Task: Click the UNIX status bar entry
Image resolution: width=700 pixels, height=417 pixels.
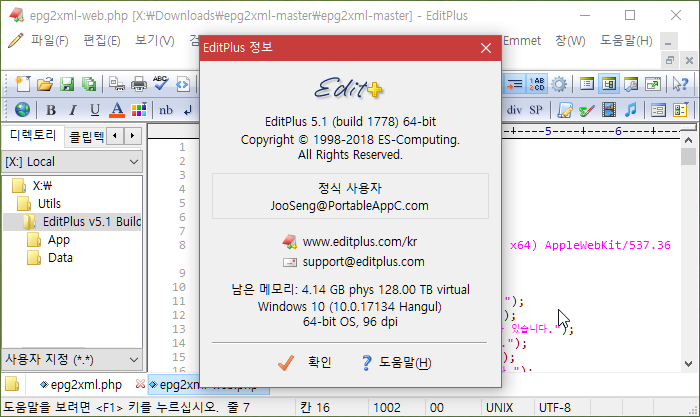Action: 499,408
